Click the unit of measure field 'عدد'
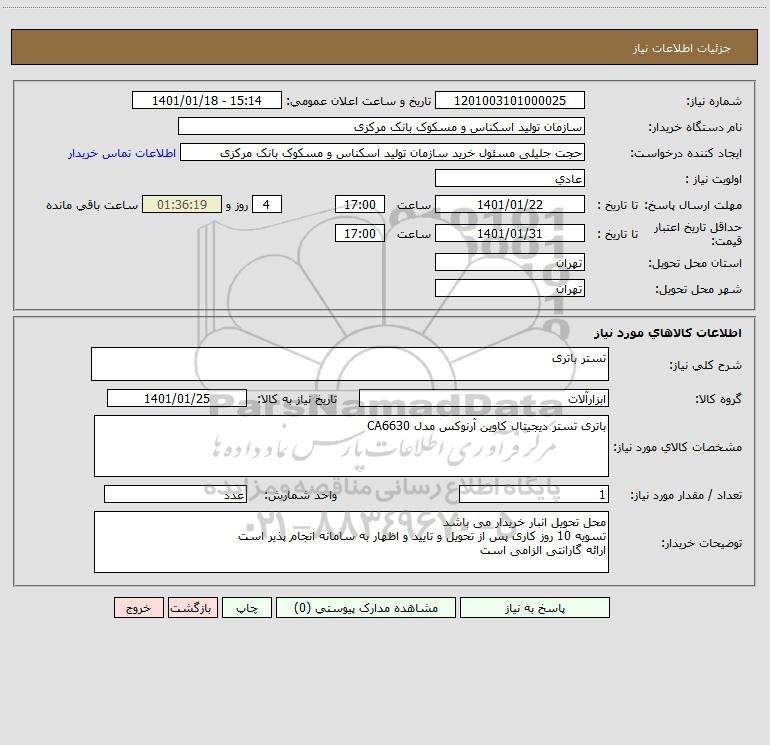Viewport: 770px width, 745px height. pos(175,495)
